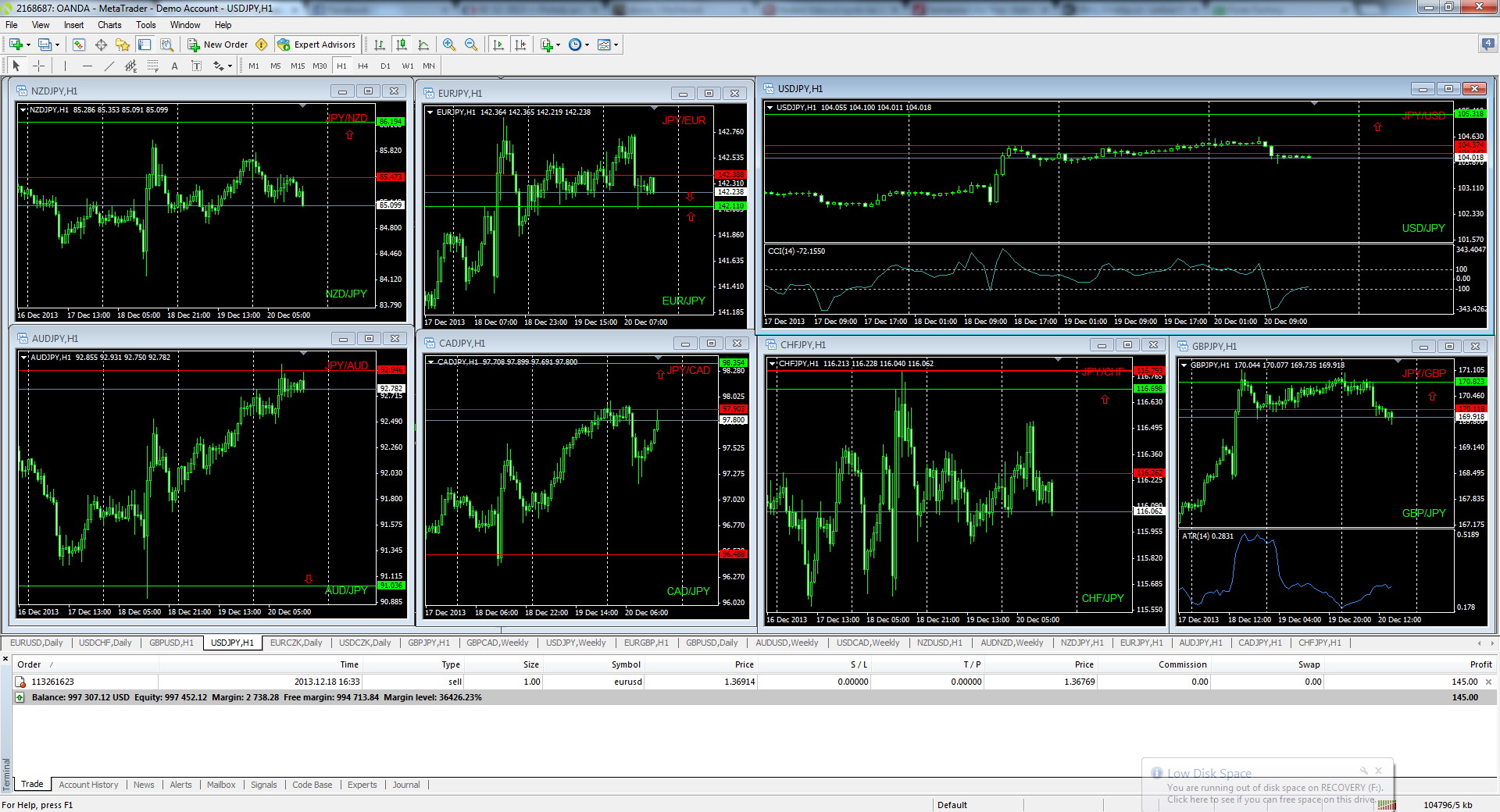1500x812 pixels.
Task: Switch chart to candlesticks mode
Action: click(x=402, y=45)
